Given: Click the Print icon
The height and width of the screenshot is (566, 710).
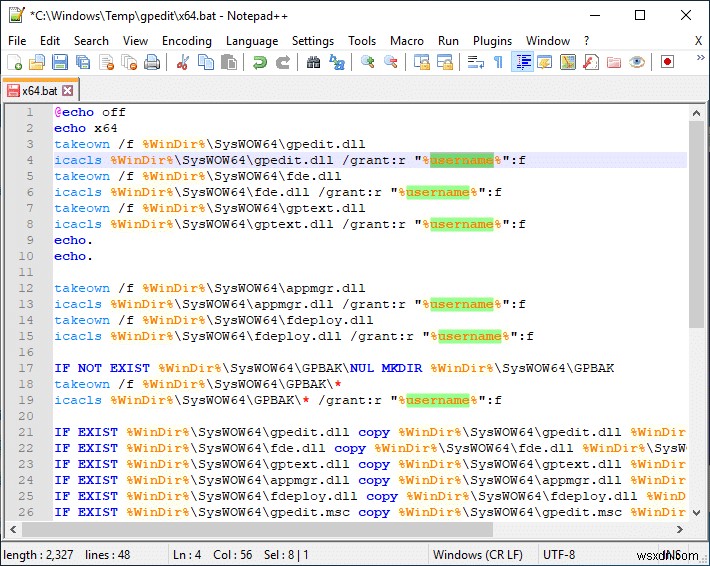Looking at the screenshot, I should click(x=152, y=62).
